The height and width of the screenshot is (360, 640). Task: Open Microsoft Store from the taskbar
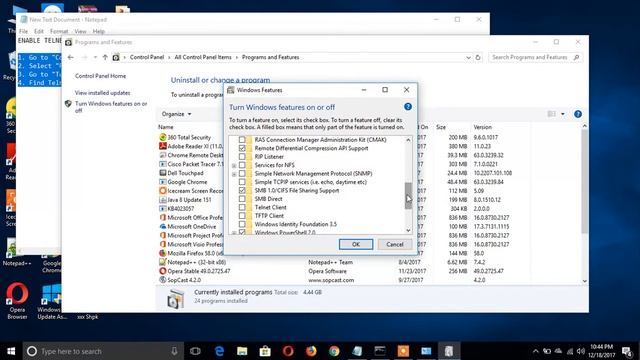(265, 351)
